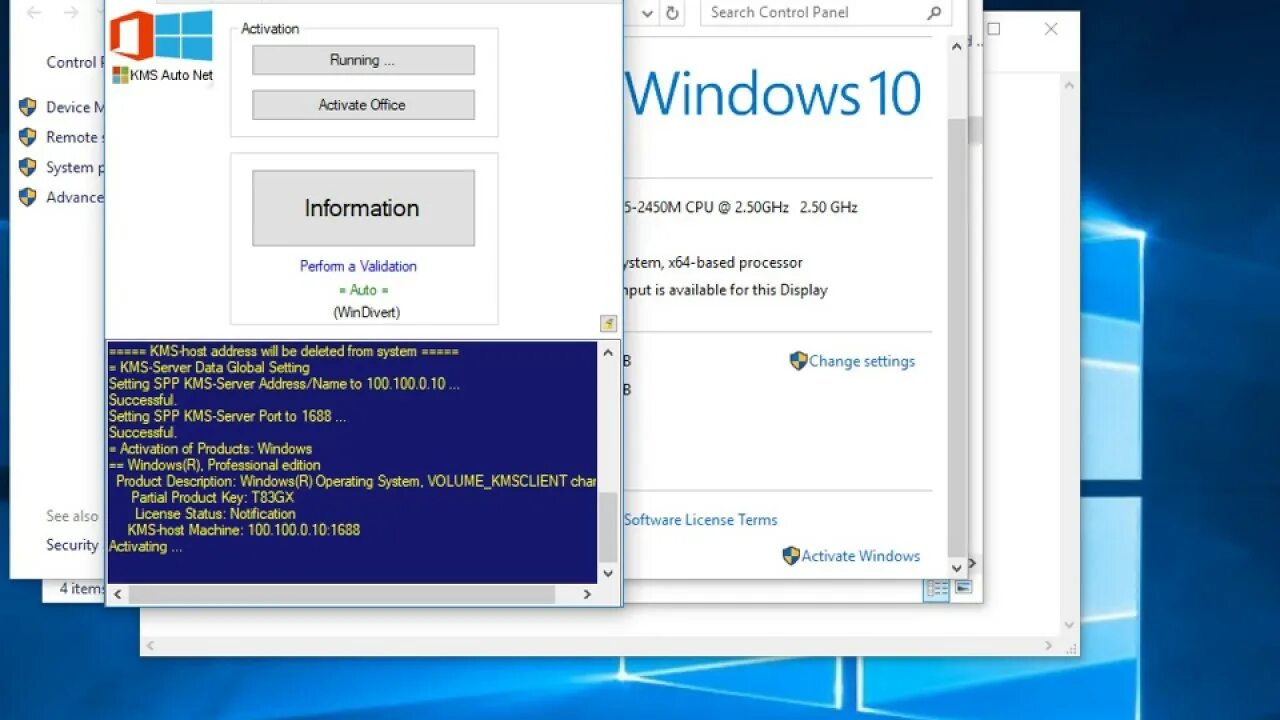Viewport: 1280px width, 720px height.
Task: Click the shield icon next to Device Manager
Action: click(28, 107)
